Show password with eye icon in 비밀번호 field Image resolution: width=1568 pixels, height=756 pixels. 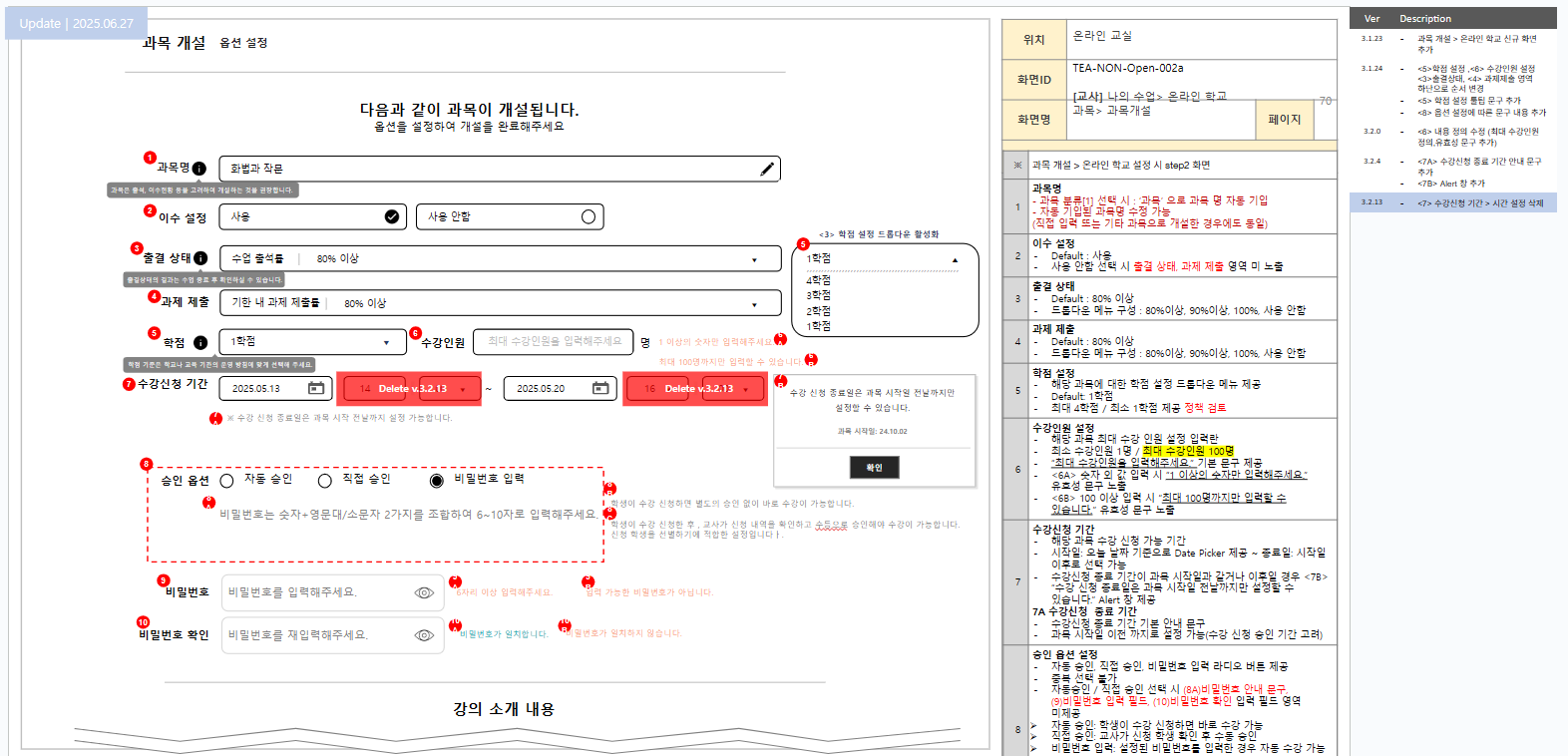click(424, 592)
